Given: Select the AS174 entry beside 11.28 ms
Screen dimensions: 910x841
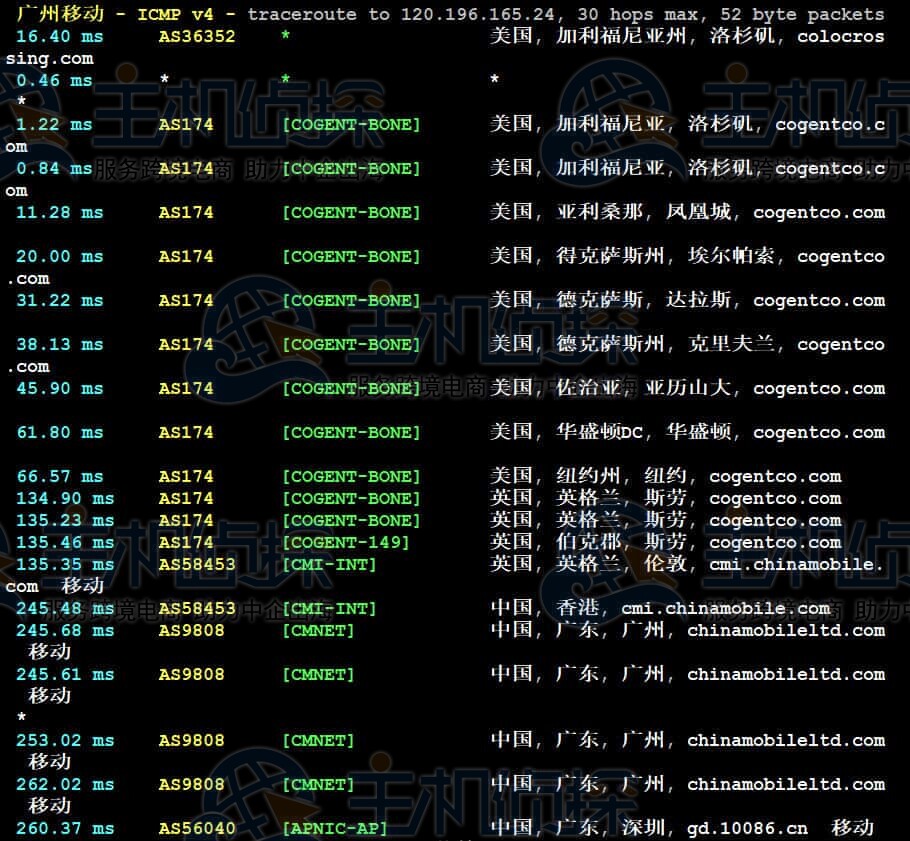Looking at the screenshot, I should (x=186, y=213).
